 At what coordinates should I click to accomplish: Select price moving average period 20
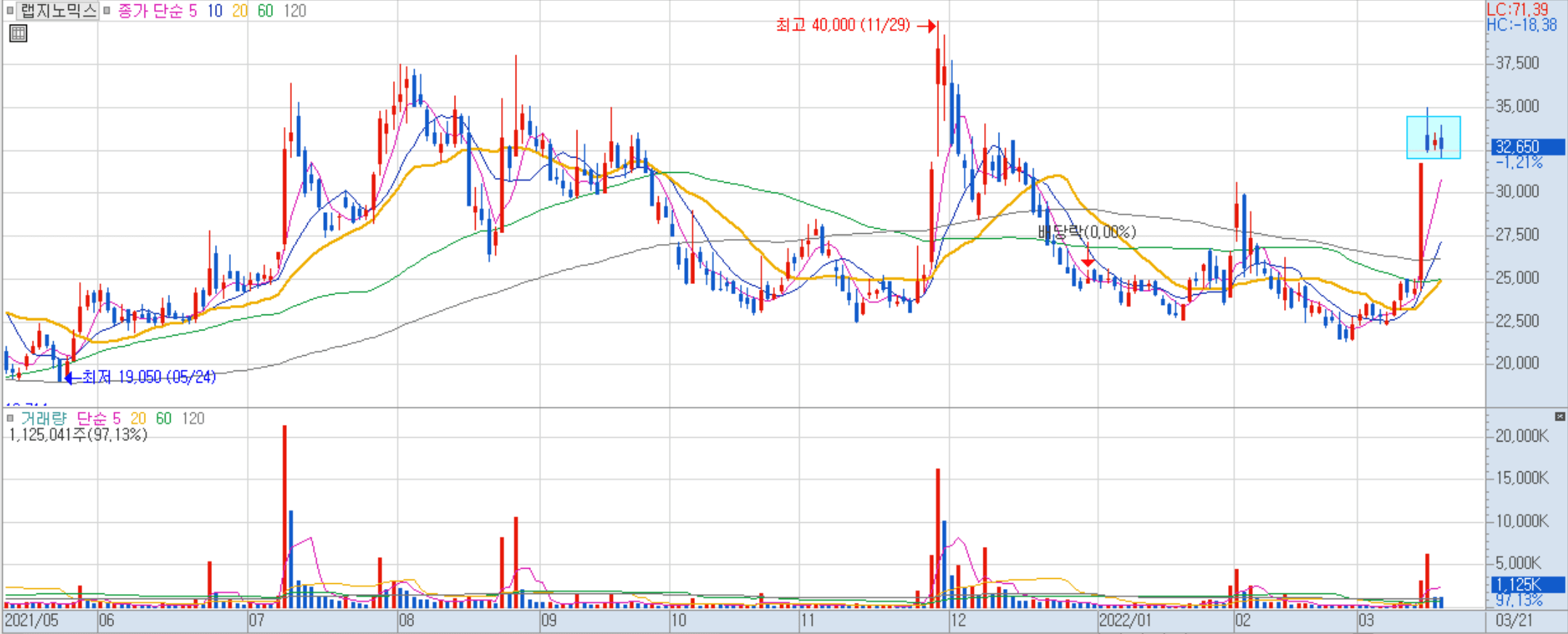coord(240,11)
